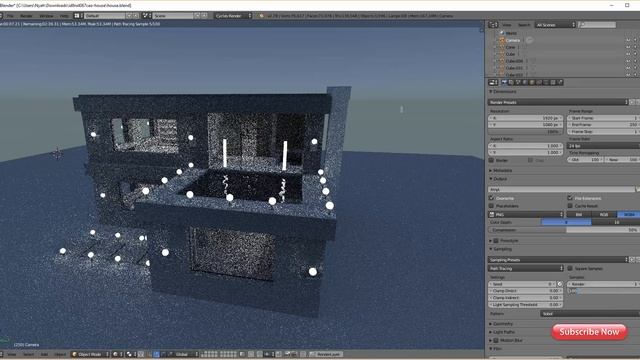
Task: Click the Light Sampling Threshold field
Action: coord(526,305)
